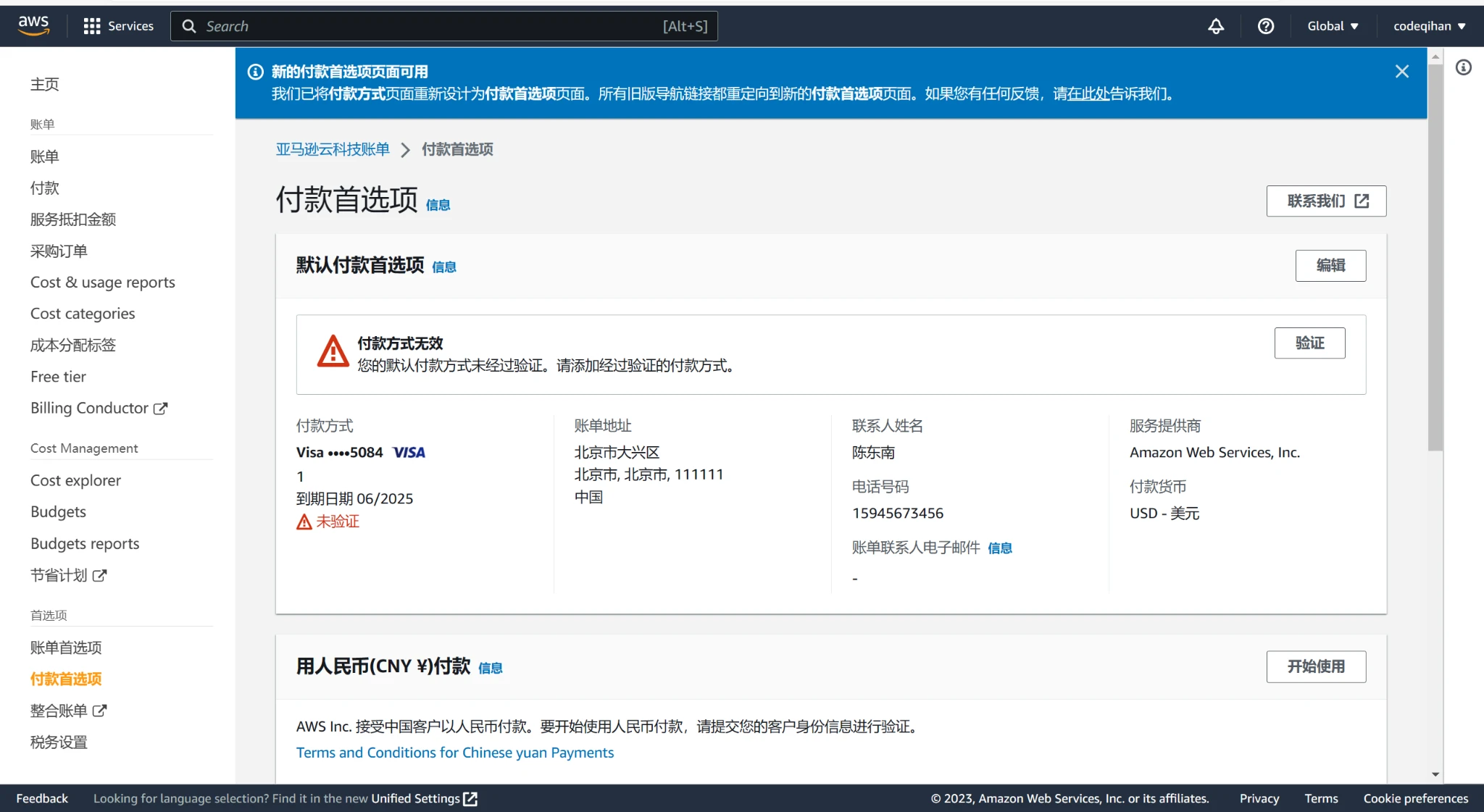This screenshot has width=1484, height=812.
Task: Click the 亚马逊云科技账单 breadcrumb link
Action: [x=333, y=149]
